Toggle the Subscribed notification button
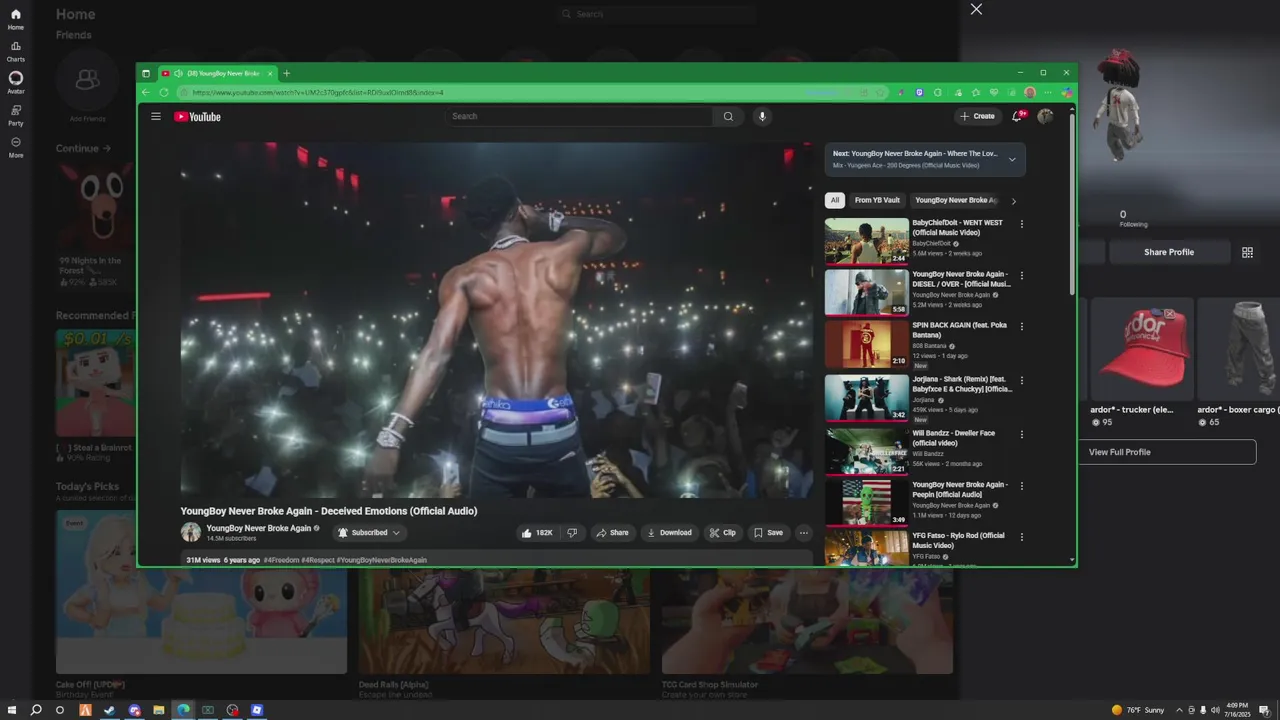Screen dimensions: 1280x720 click(369, 533)
